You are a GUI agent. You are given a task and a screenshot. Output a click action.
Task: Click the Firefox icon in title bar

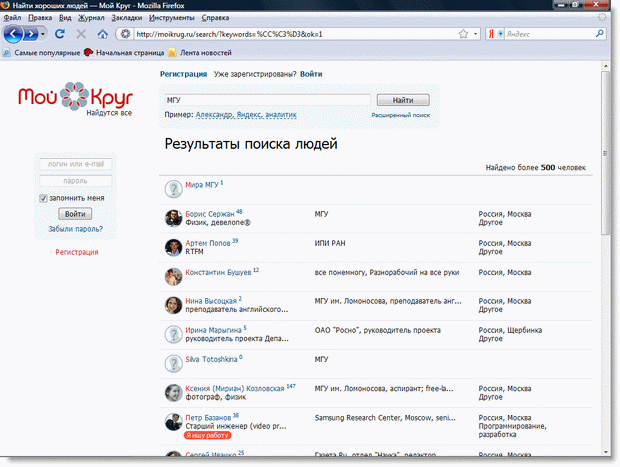coord(6,5)
